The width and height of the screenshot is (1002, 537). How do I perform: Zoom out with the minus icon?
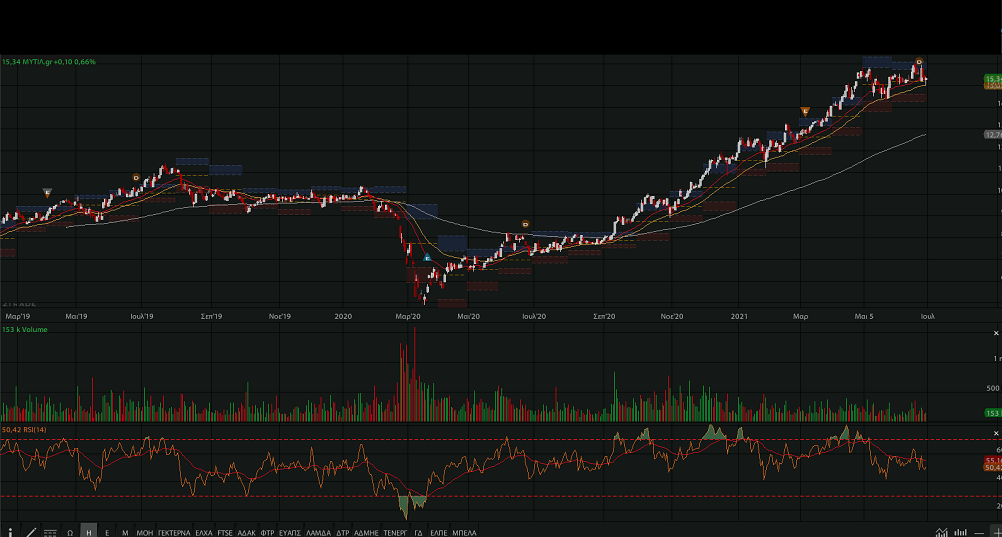tap(979, 532)
